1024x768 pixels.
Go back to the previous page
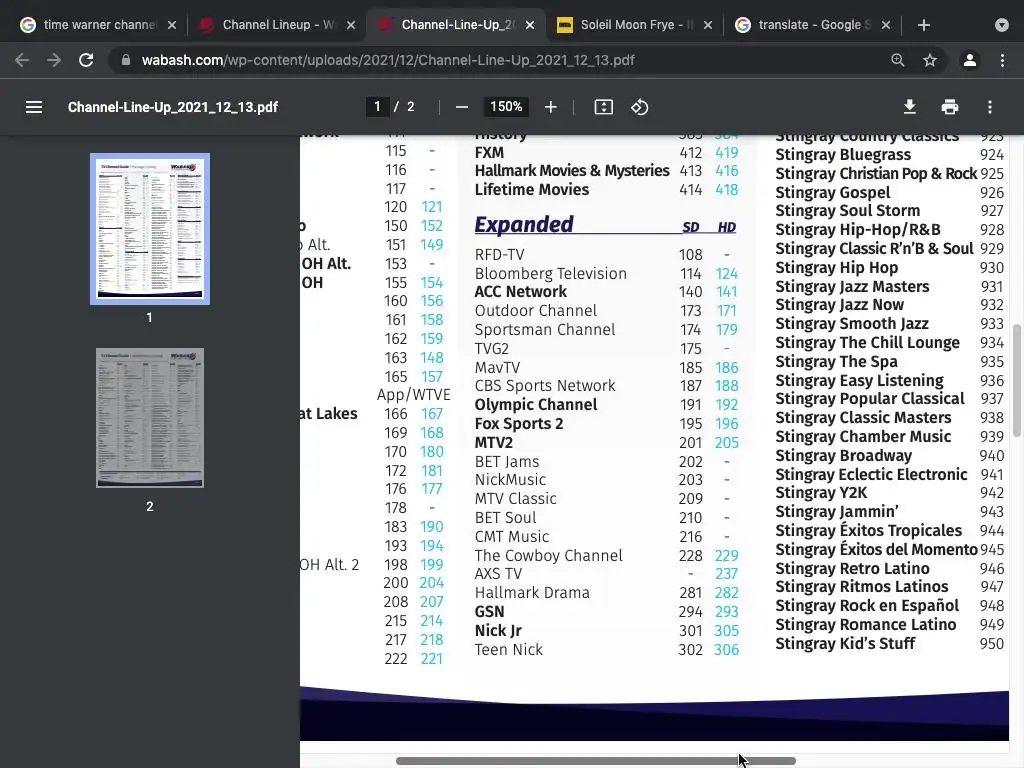pos(22,60)
